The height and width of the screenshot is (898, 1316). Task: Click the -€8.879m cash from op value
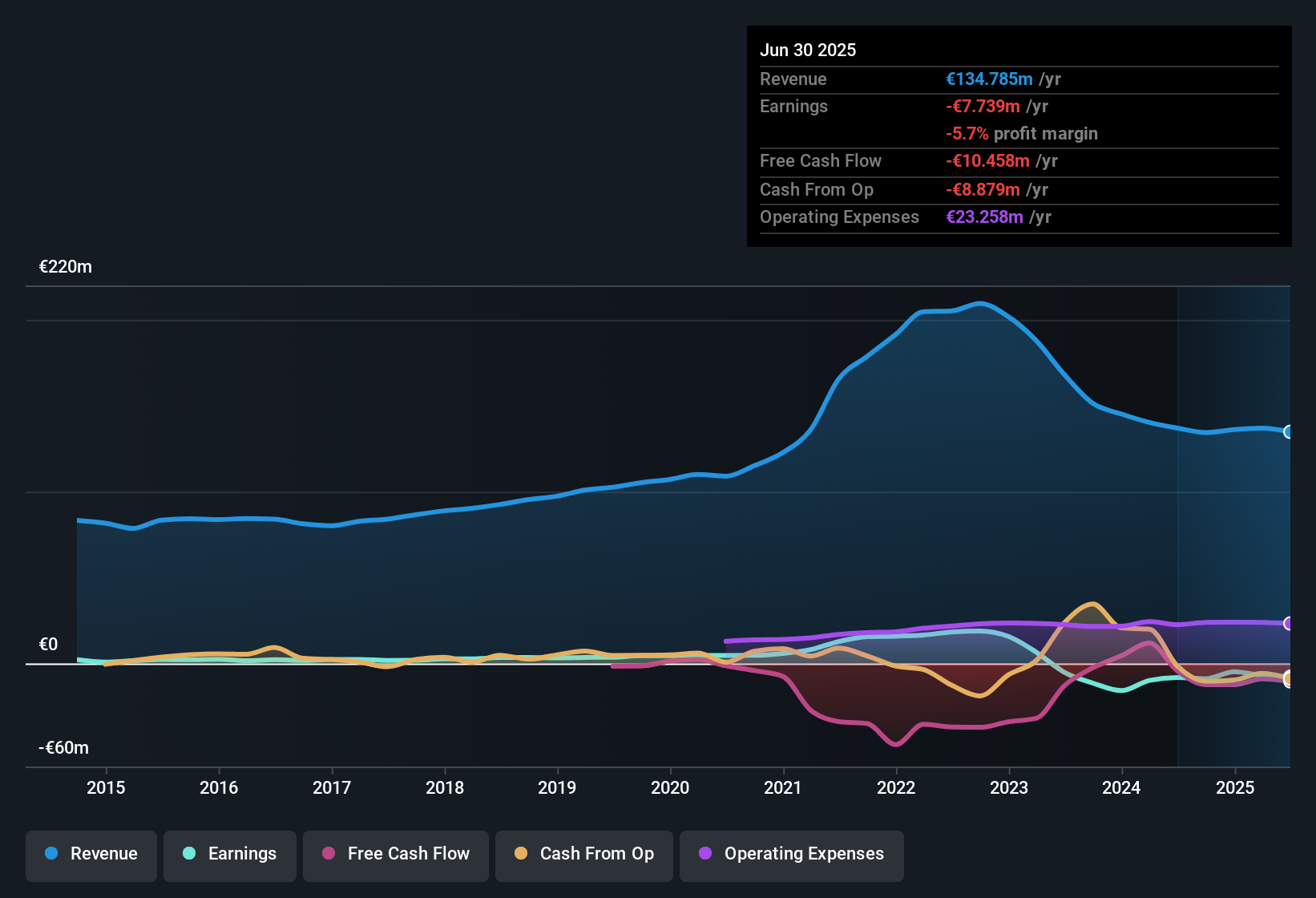tap(983, 189)
